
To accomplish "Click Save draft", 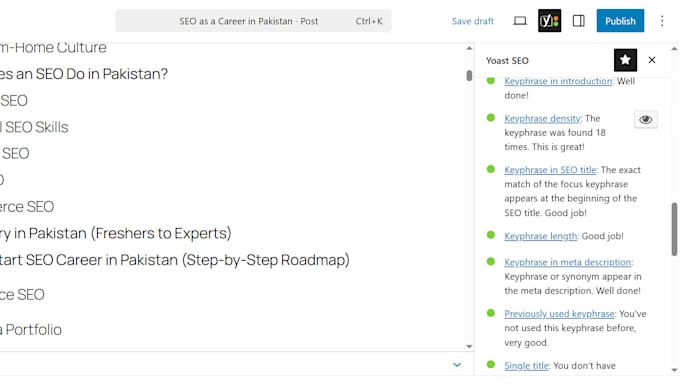I will 473,21.
